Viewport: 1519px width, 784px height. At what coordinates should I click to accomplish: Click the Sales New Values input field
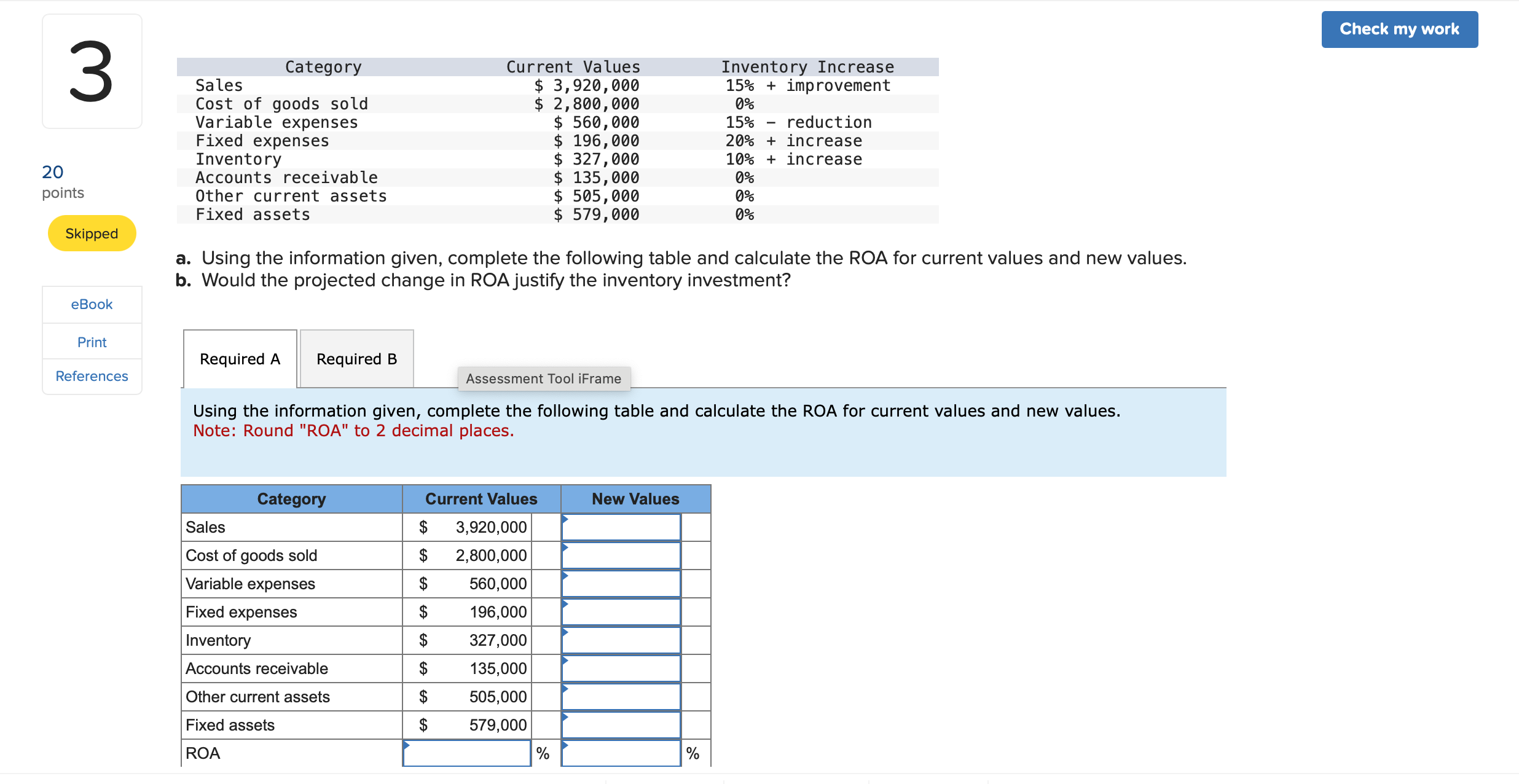click(x=621, y=527)
